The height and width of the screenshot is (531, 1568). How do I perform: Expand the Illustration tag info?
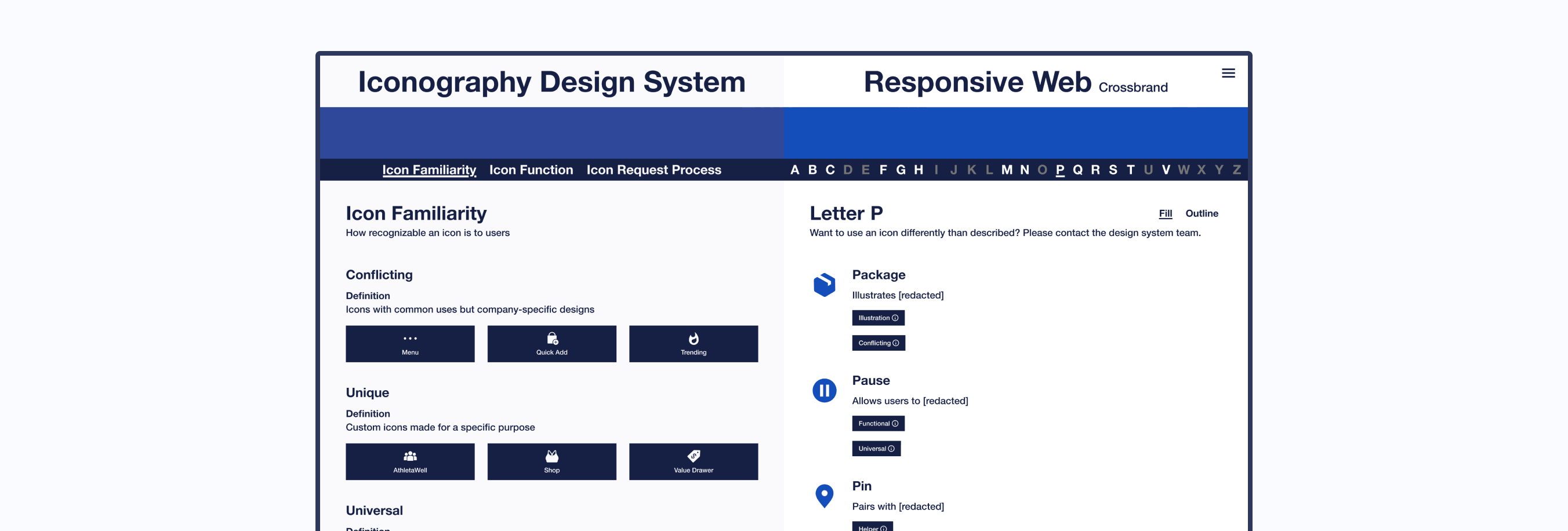(x=878, y=318)
